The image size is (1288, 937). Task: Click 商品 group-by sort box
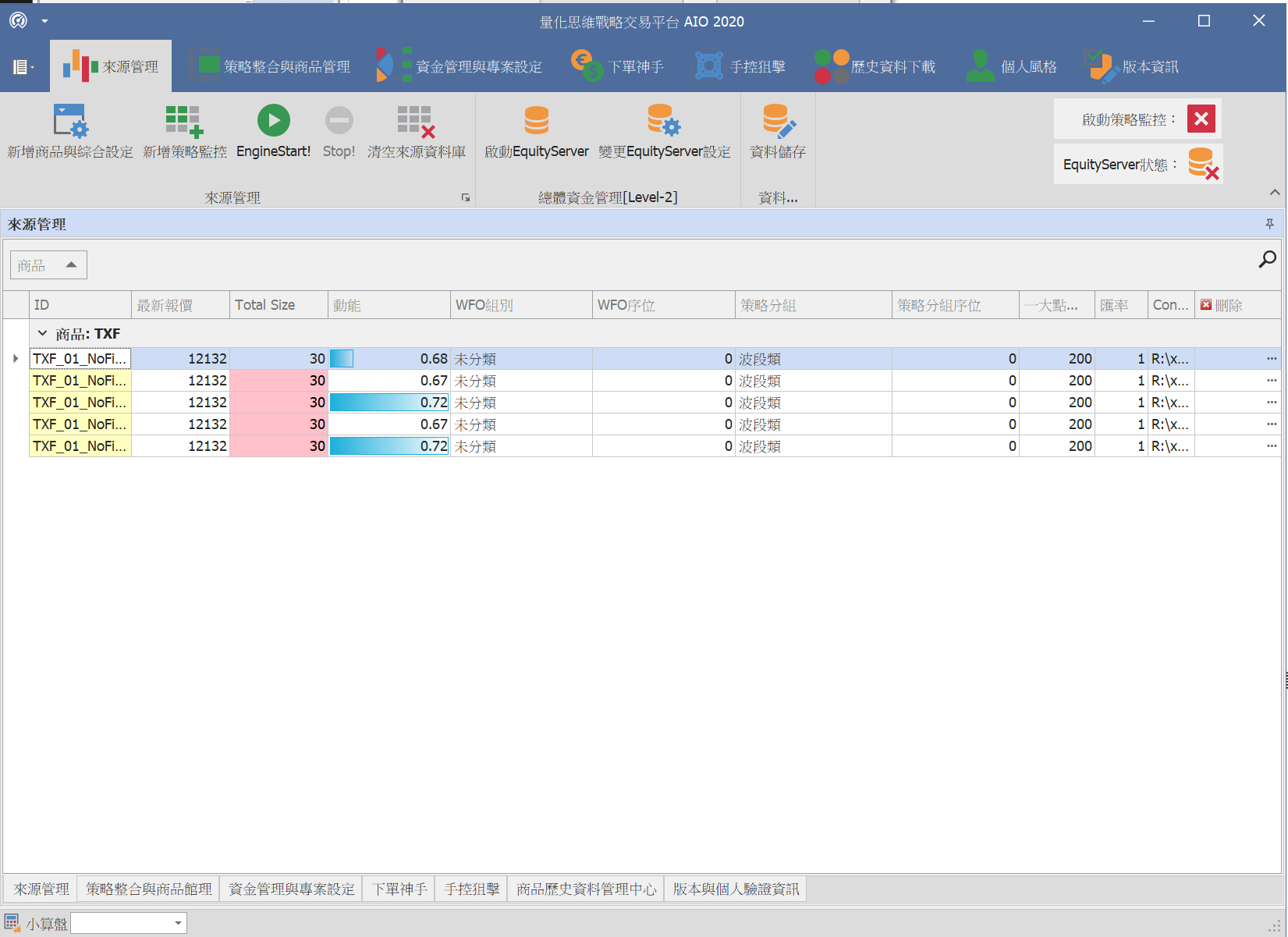(x=48, y=265)
